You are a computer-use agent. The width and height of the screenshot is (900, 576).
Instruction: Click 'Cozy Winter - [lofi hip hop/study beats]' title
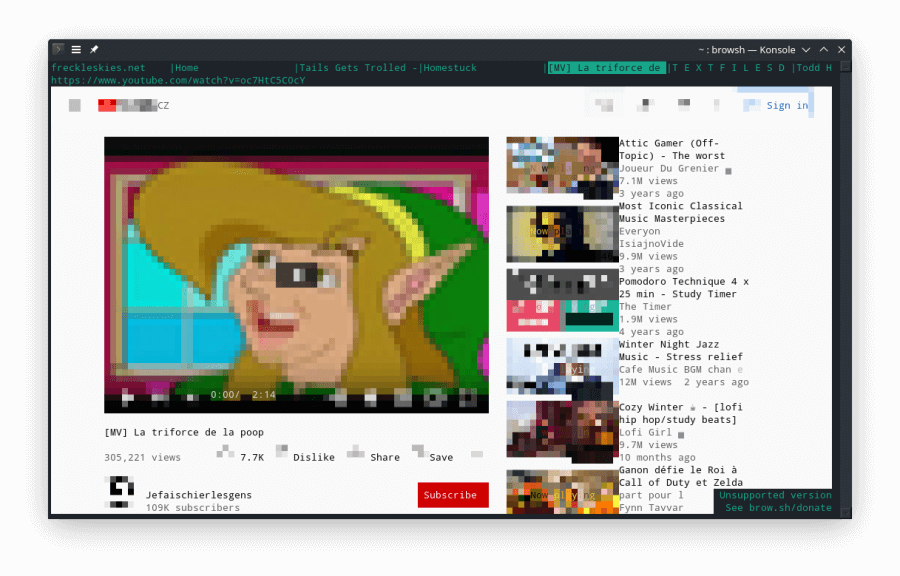681,413
